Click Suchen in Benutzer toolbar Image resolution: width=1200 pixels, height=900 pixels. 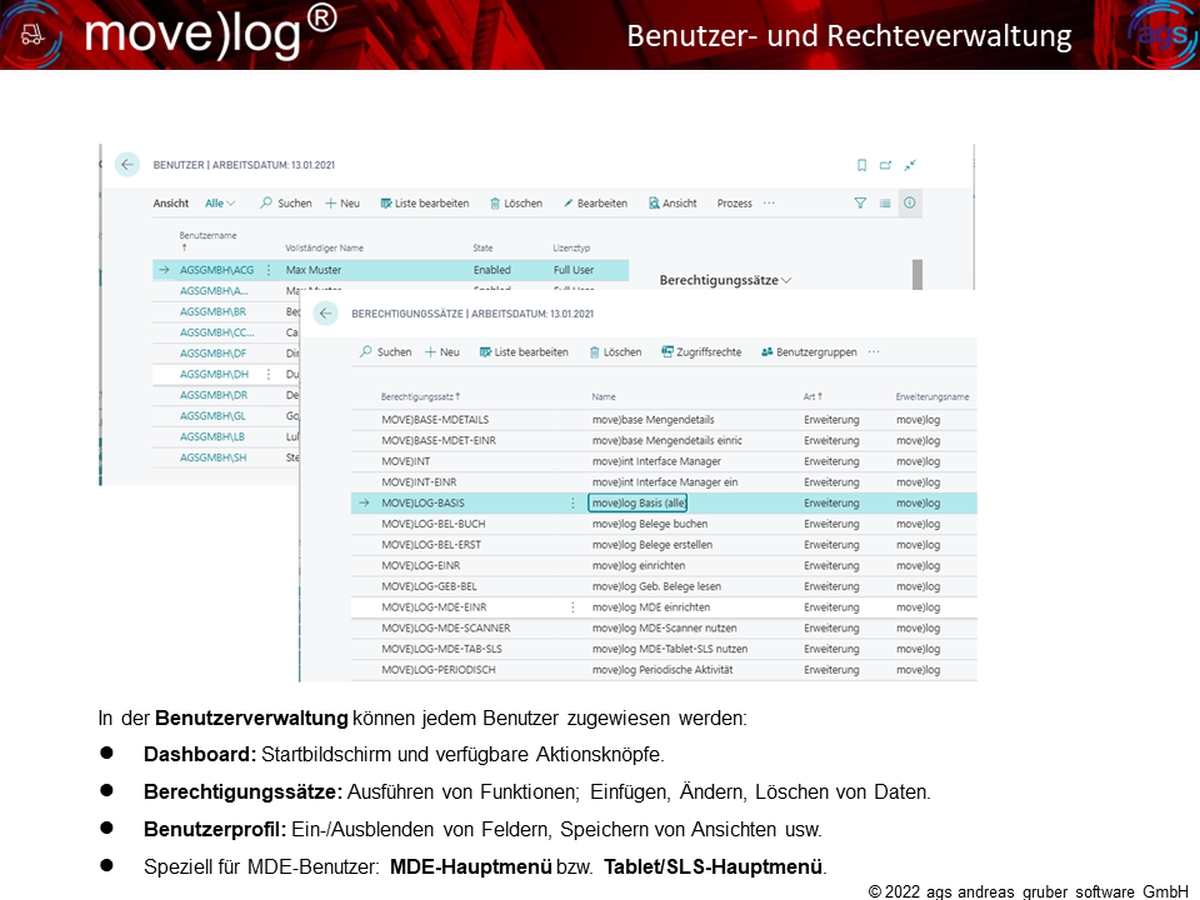pos(286,203)
